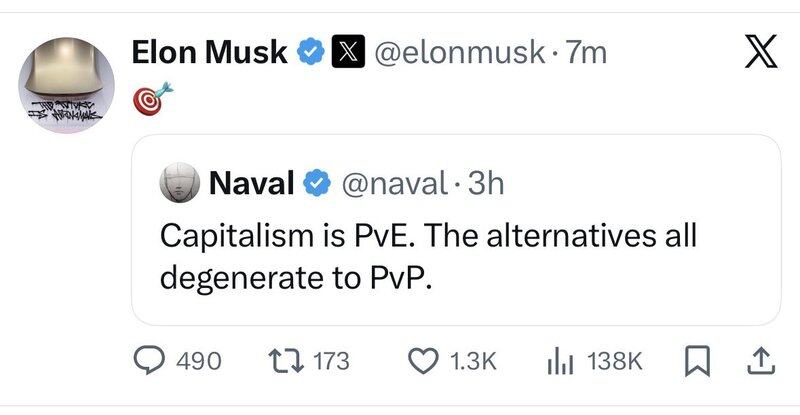Click the bullseye target emoji in the post
Screen dimensions: 800x415
tap(149, 98)
